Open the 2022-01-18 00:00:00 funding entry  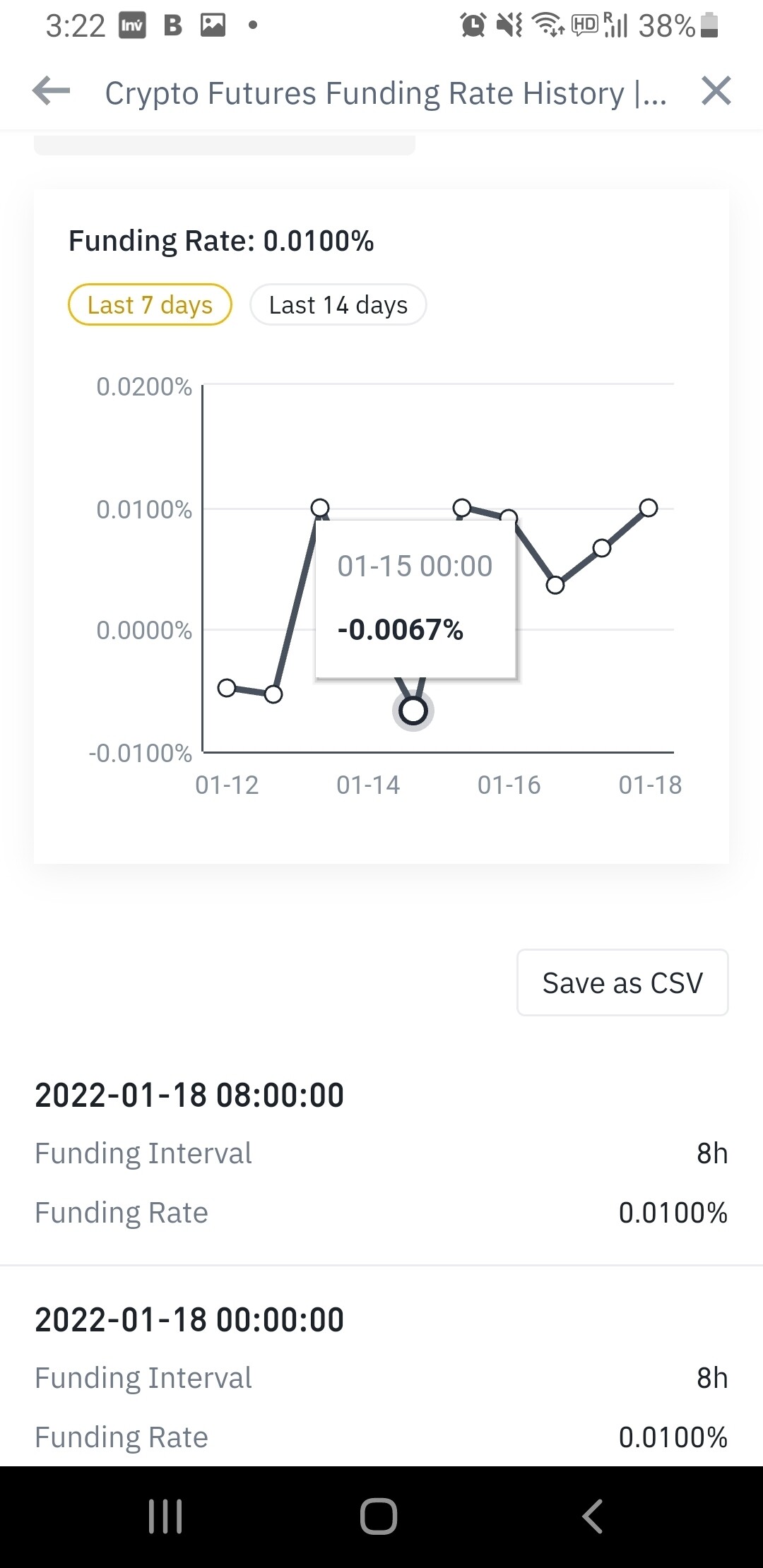[x=189, y=1320]
